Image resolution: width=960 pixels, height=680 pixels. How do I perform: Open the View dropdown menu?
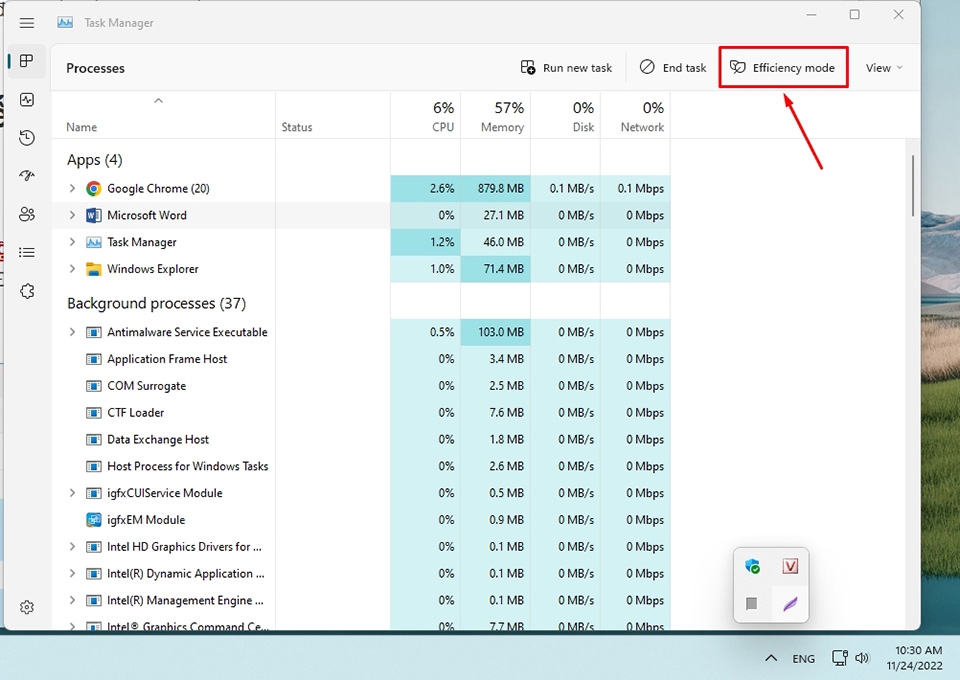[x=882, y=67]
